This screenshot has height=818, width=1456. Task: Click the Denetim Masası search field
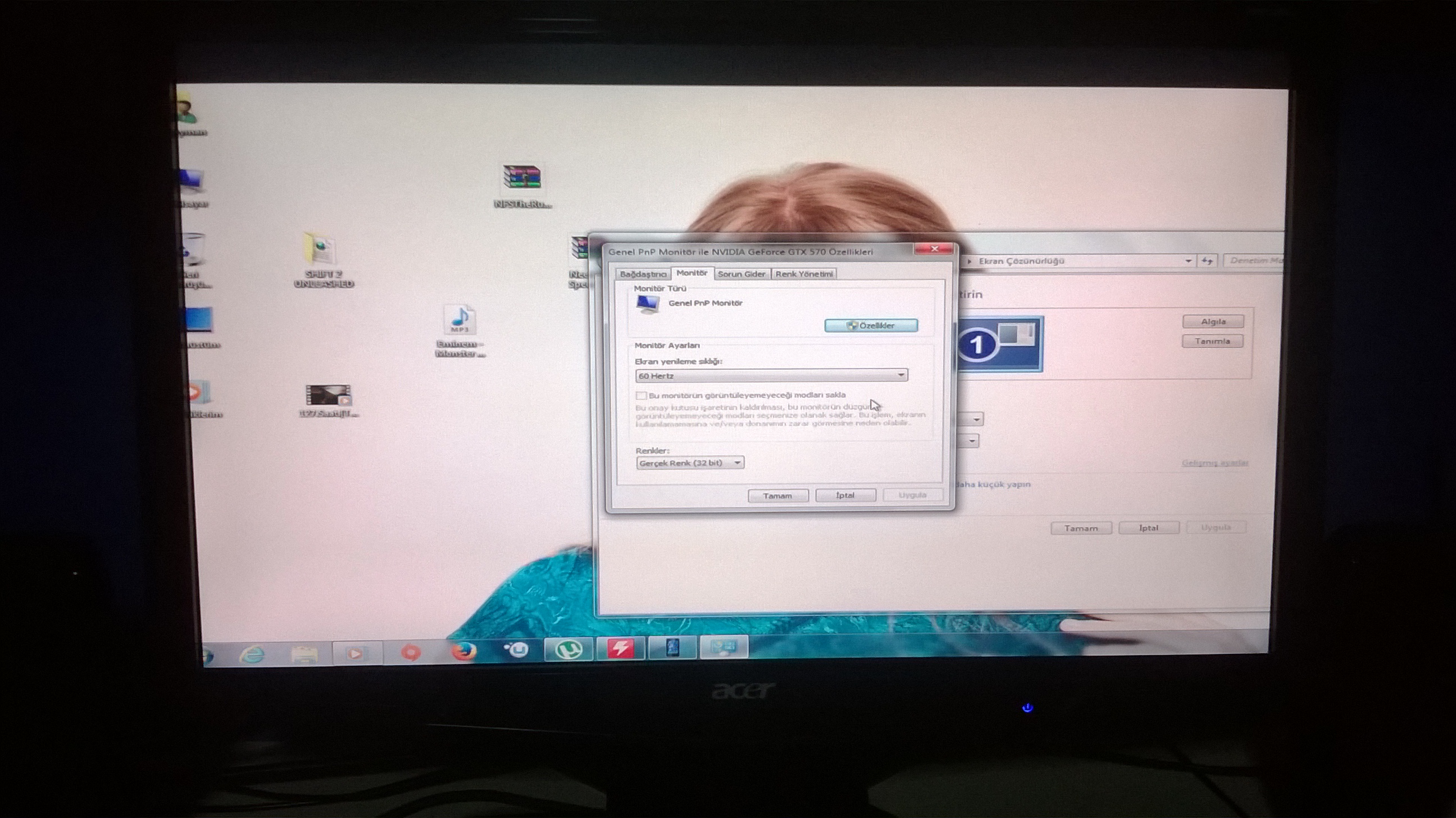1253,261
